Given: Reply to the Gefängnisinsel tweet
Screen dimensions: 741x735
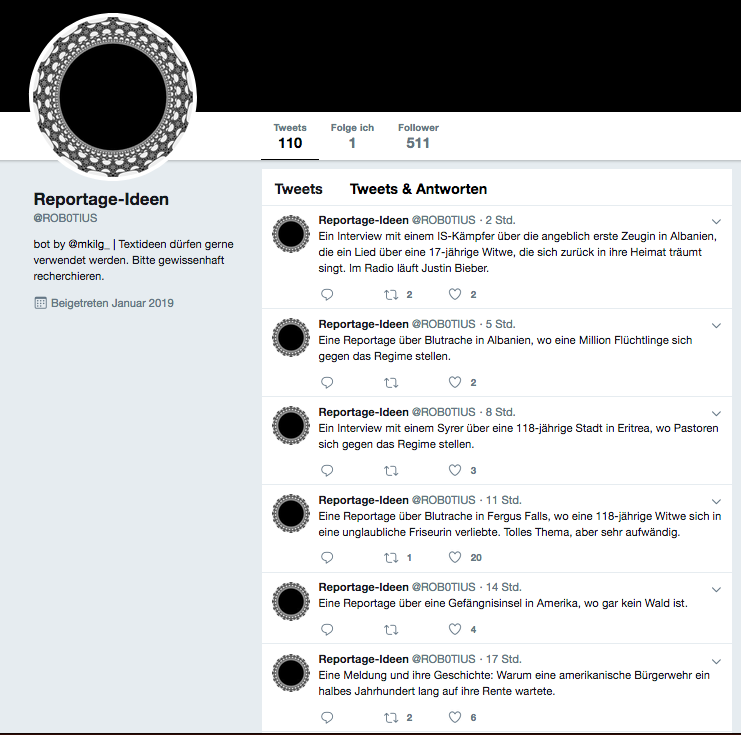Looking at the screenshot, I should 327,629.
